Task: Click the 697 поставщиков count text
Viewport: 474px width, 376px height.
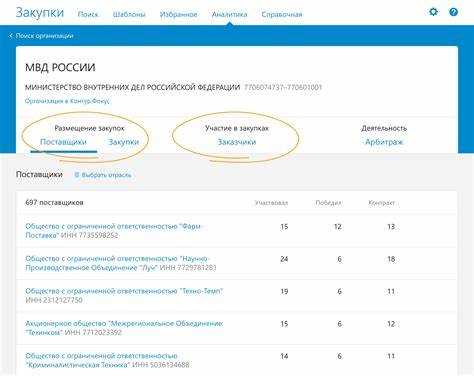Action: 54,202
